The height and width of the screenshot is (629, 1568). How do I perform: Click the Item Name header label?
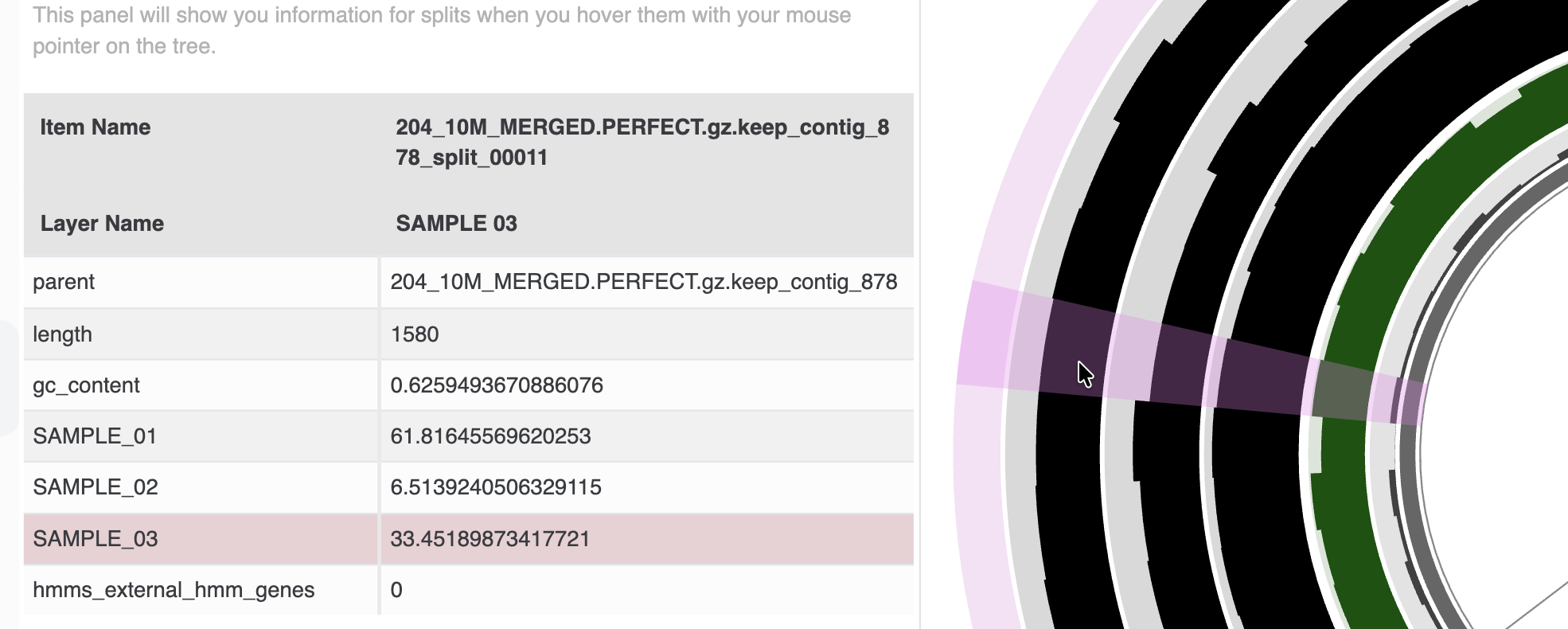96,127
